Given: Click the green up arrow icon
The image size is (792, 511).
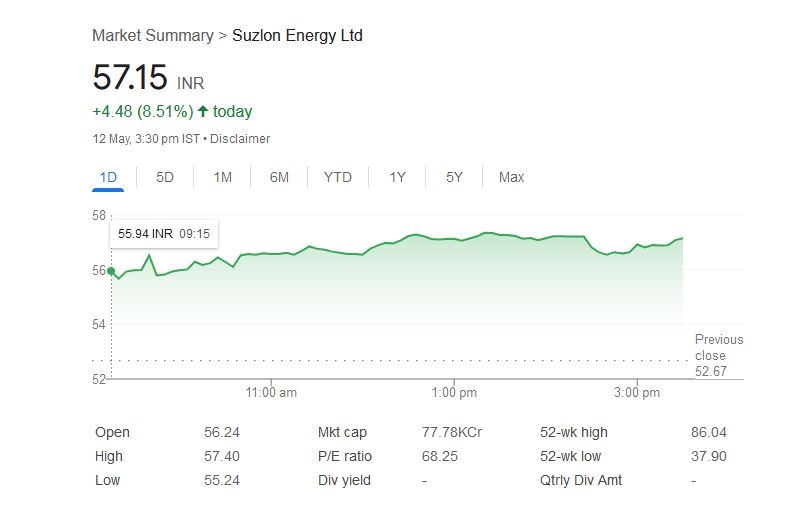Looking at the screenshot, I should click(x=203, y=111).
